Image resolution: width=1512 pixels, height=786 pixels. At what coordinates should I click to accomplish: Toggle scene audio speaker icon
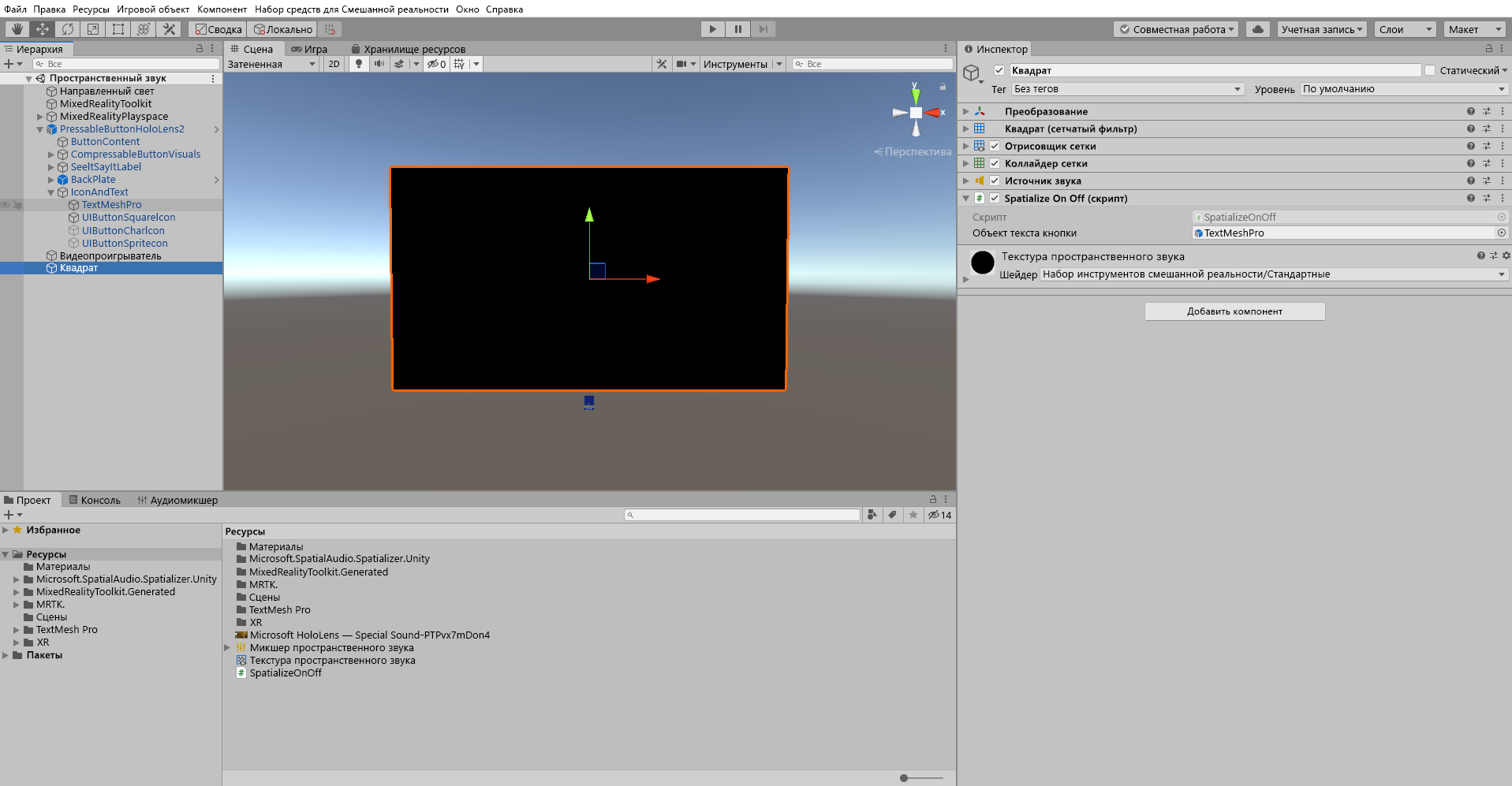click(x=379, y=64)
